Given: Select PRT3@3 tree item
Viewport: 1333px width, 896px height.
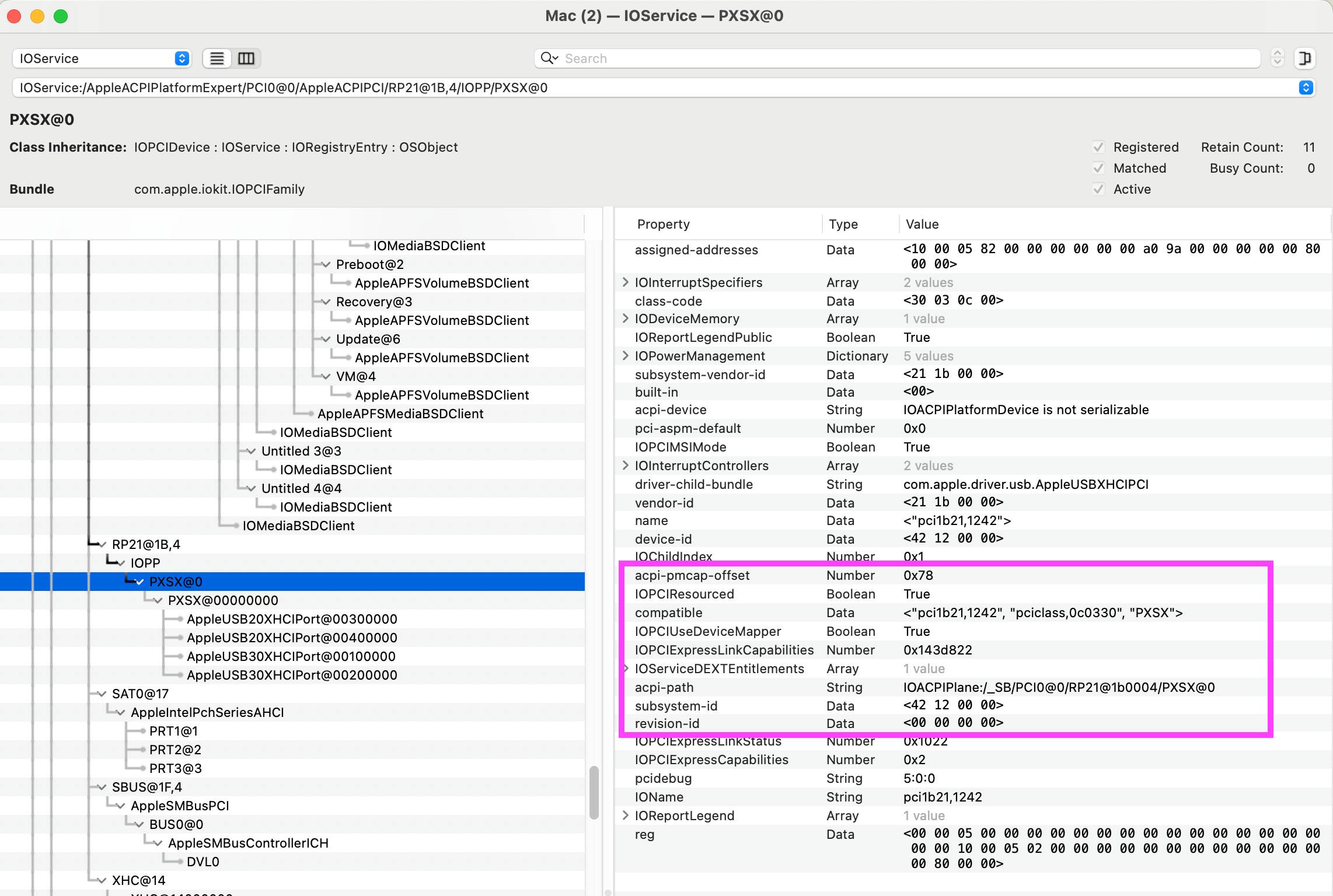Looking at the screenshot, I should (176, 768).
